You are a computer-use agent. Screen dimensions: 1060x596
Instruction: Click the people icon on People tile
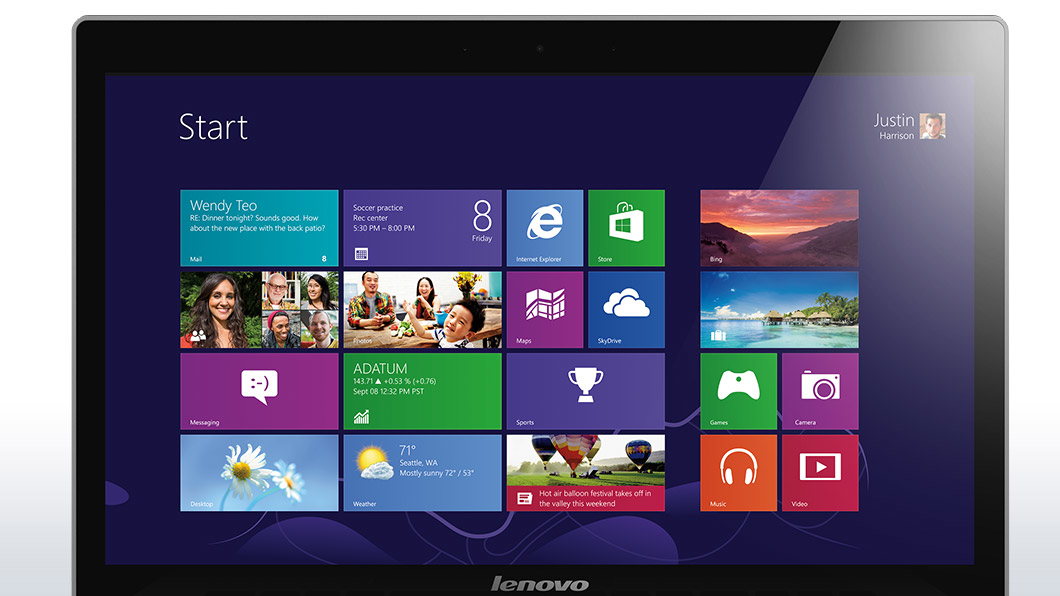click(x=198, y=334)
